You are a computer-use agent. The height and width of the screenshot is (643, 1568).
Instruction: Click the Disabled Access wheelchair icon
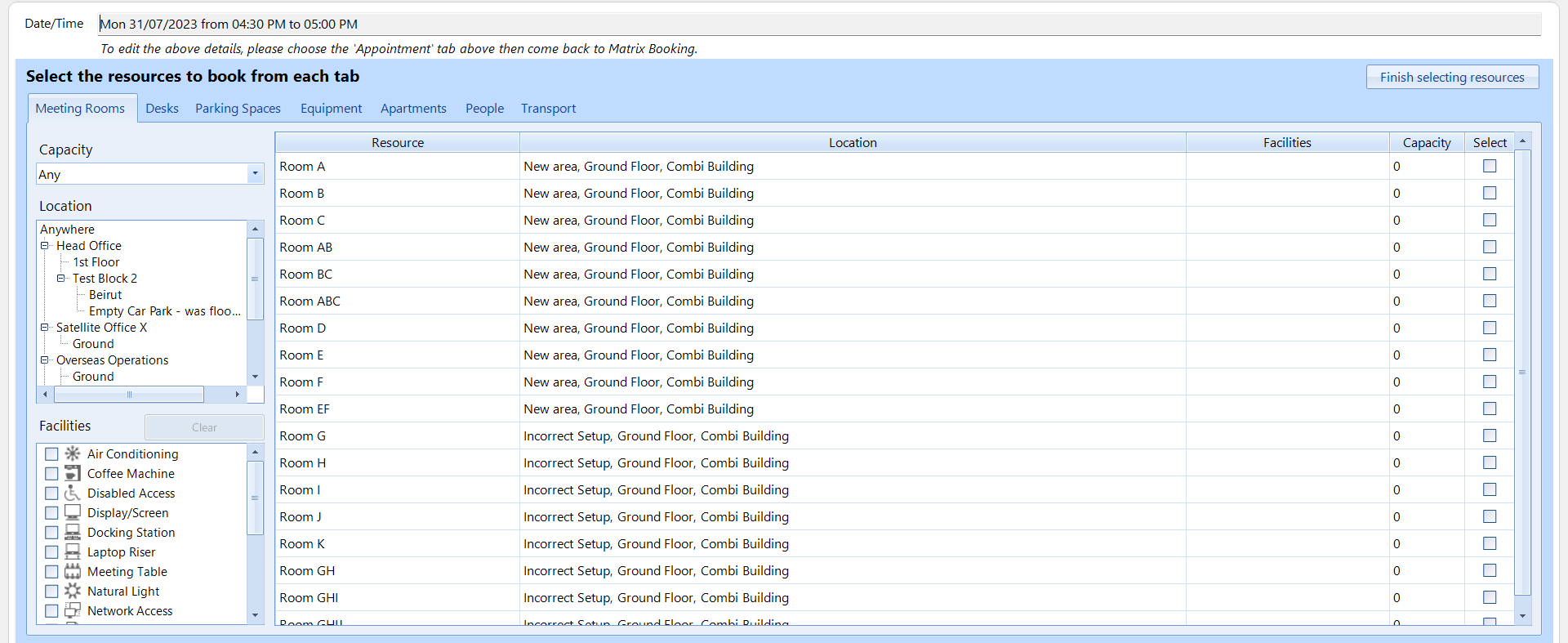pyautogui.click(x=73, y=493)
